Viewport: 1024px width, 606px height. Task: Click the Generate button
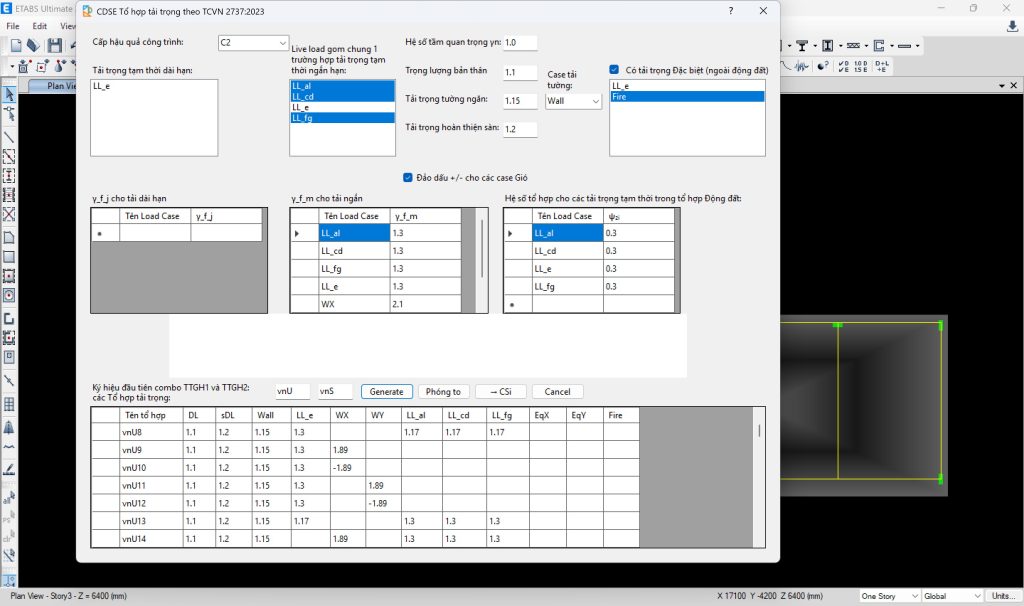(387, 392)
